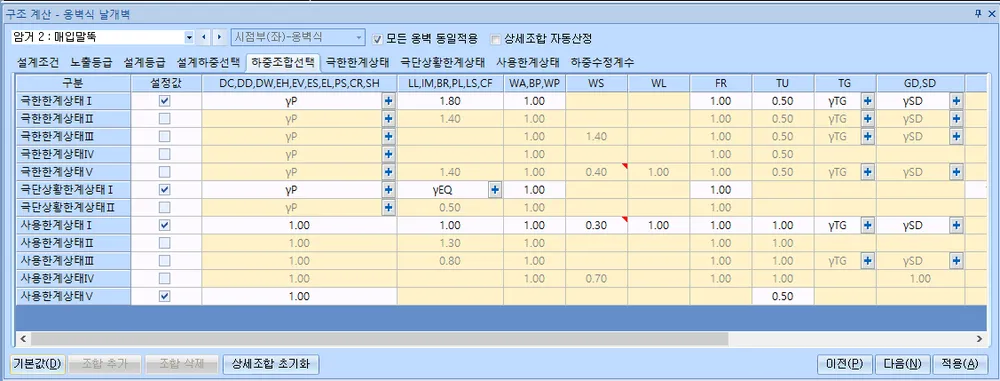Click 1.80 cell in 극한한계상태 I row

click(450, 101)
